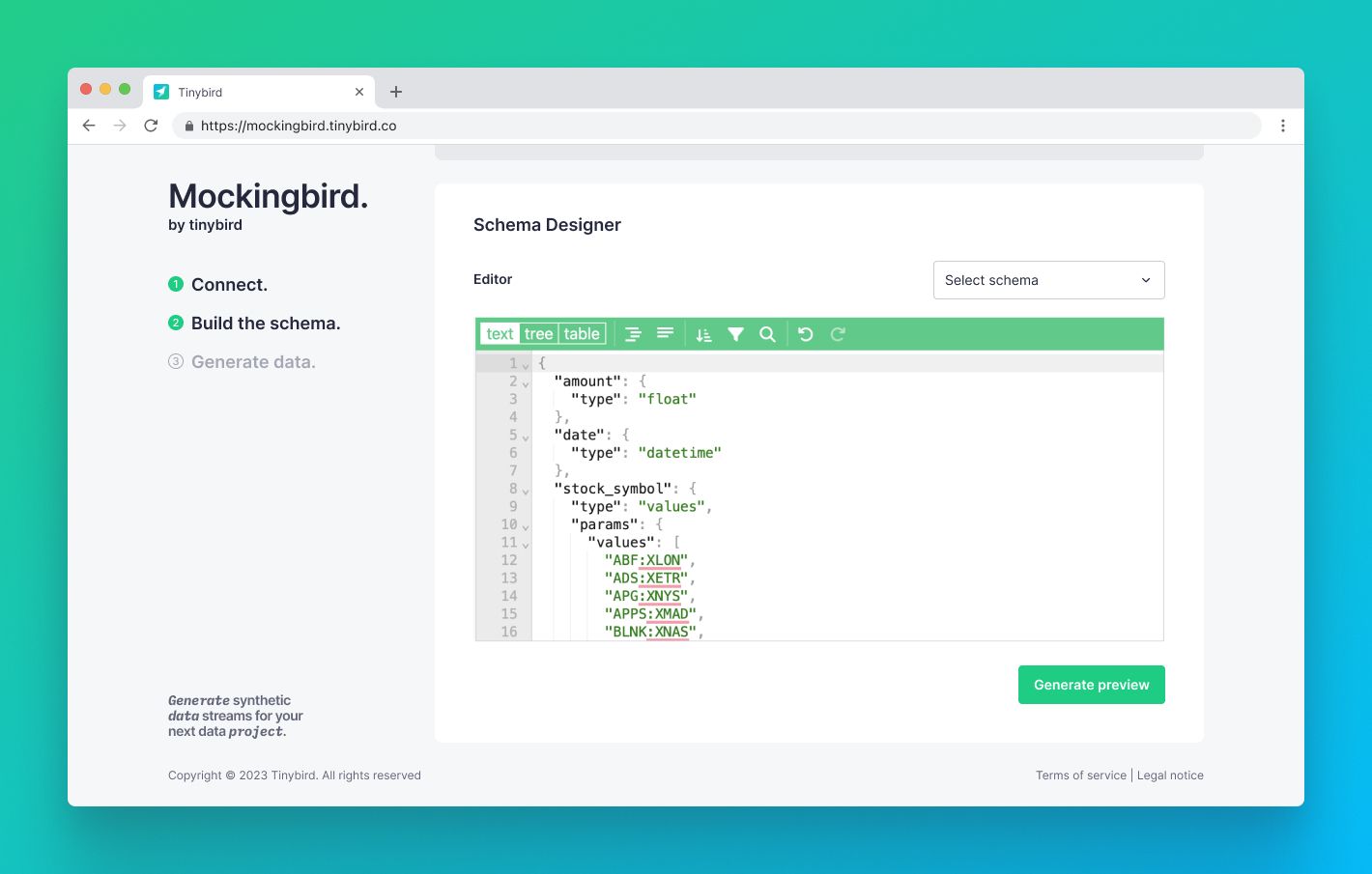
Task: Switch editor to text mode
Action: coord(500,334)
